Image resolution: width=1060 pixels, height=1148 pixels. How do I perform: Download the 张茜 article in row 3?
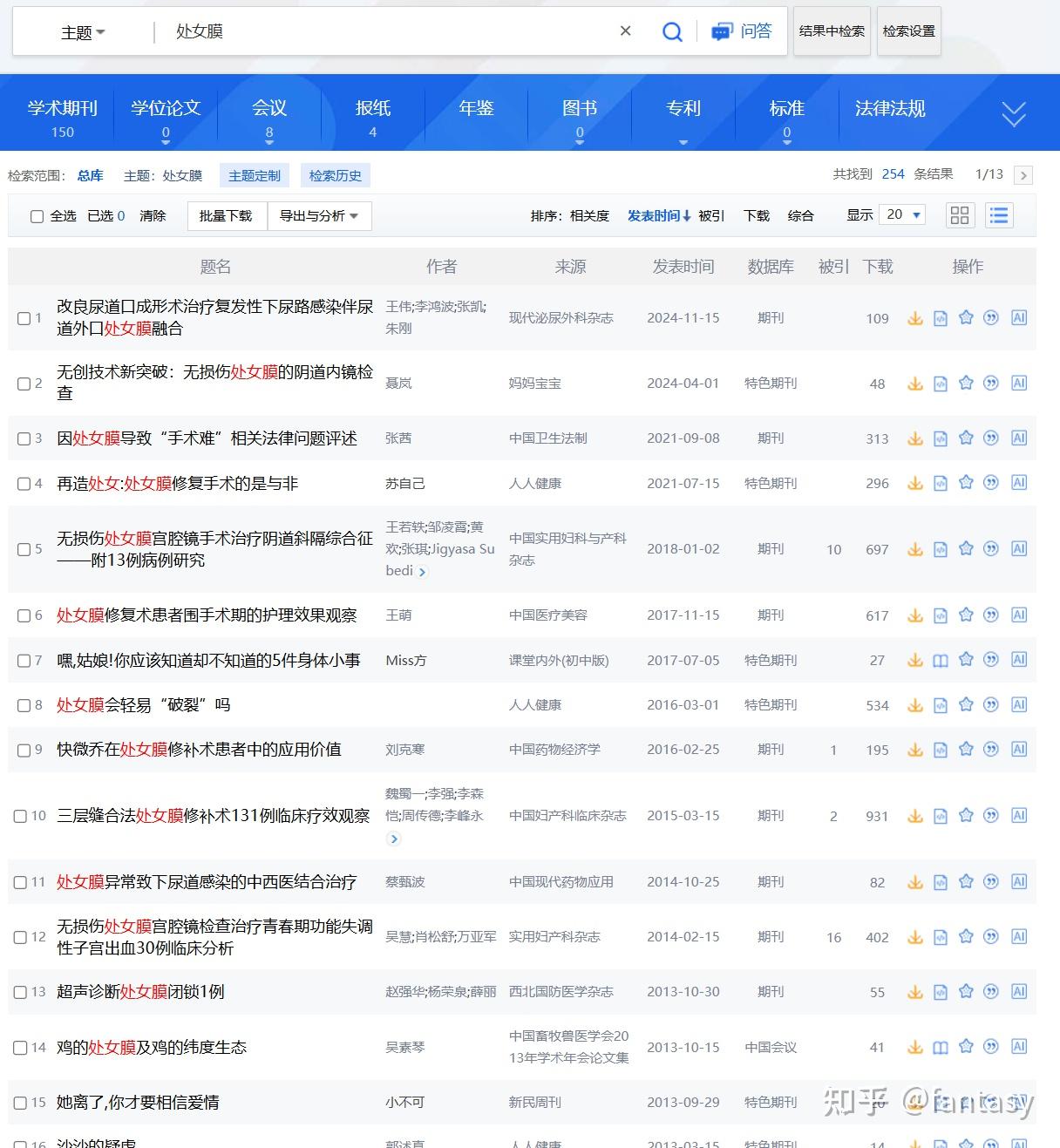point(915,438)
